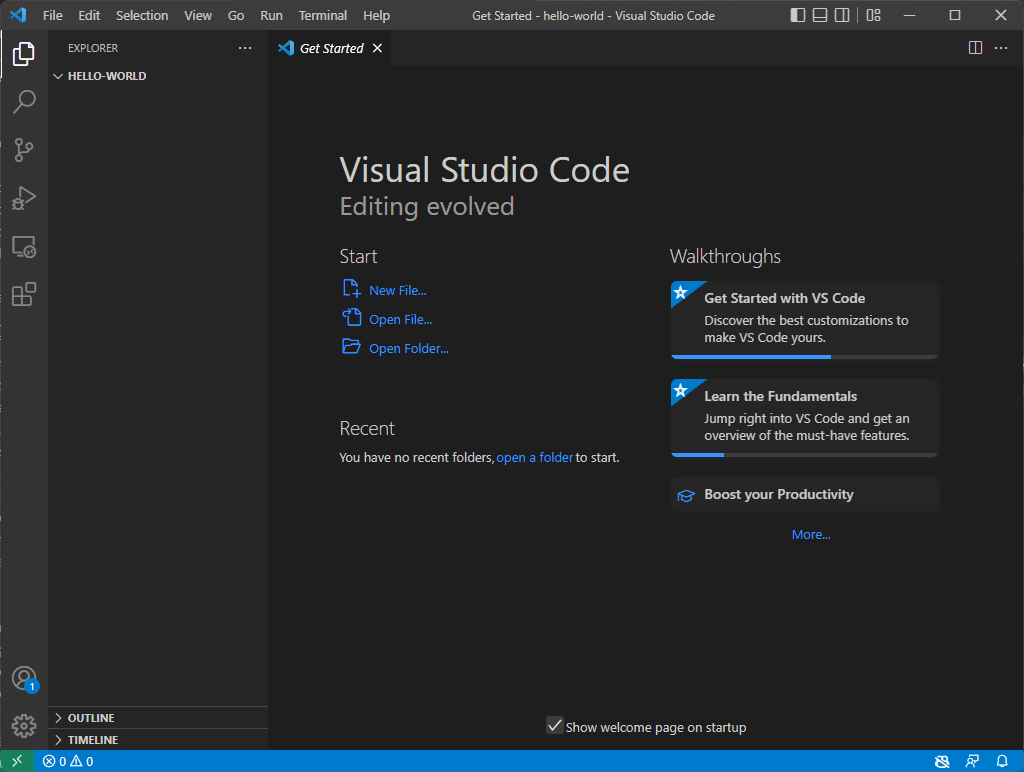Select the Get Started tab
1024x772 pixels.
coord(331,48)
